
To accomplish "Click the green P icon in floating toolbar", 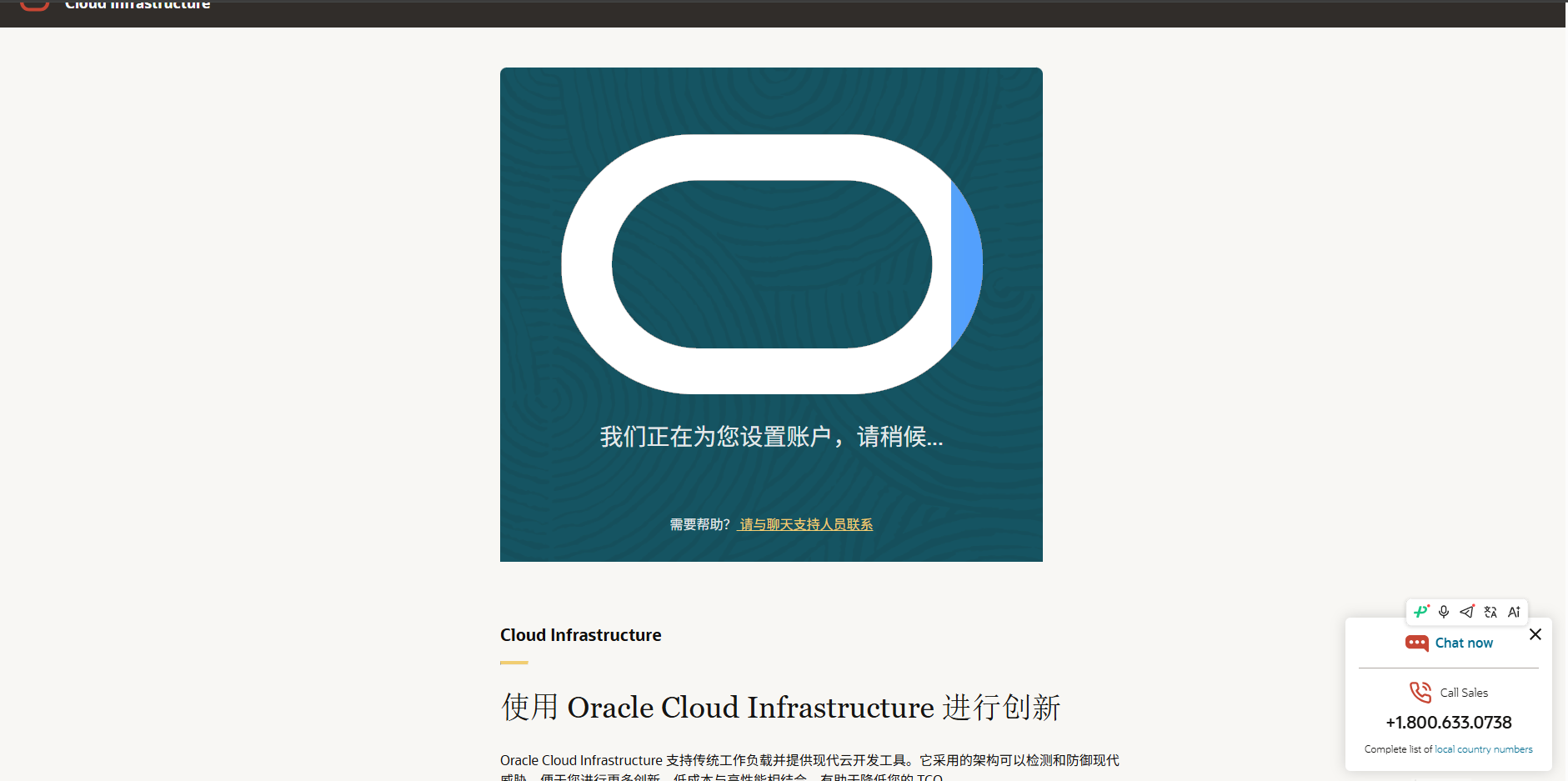I will 1421,612.
